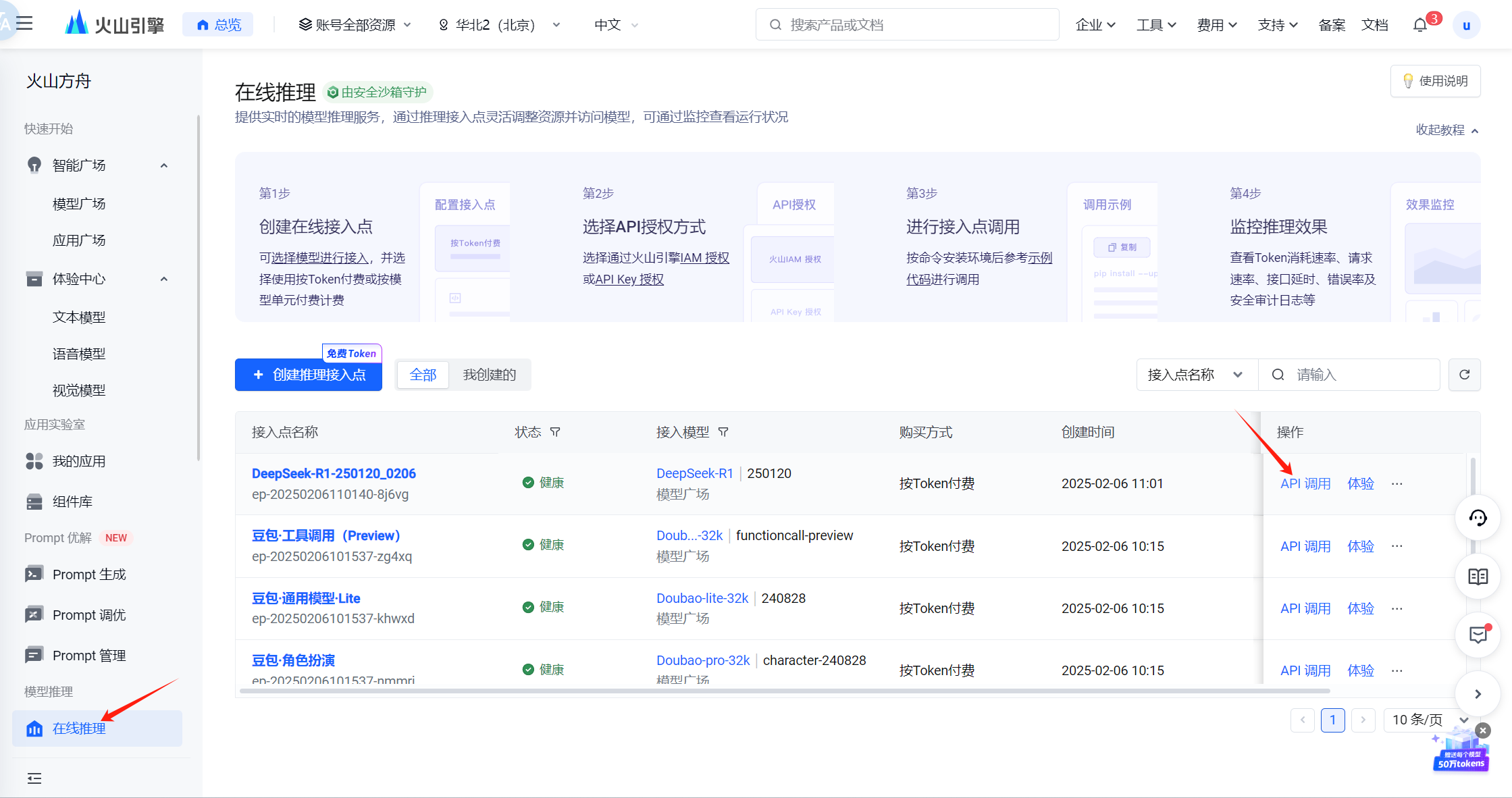Open 接入点名称 filter dropdown
The width and height of the screenshot is (1512, 798).
(1197, 375)
